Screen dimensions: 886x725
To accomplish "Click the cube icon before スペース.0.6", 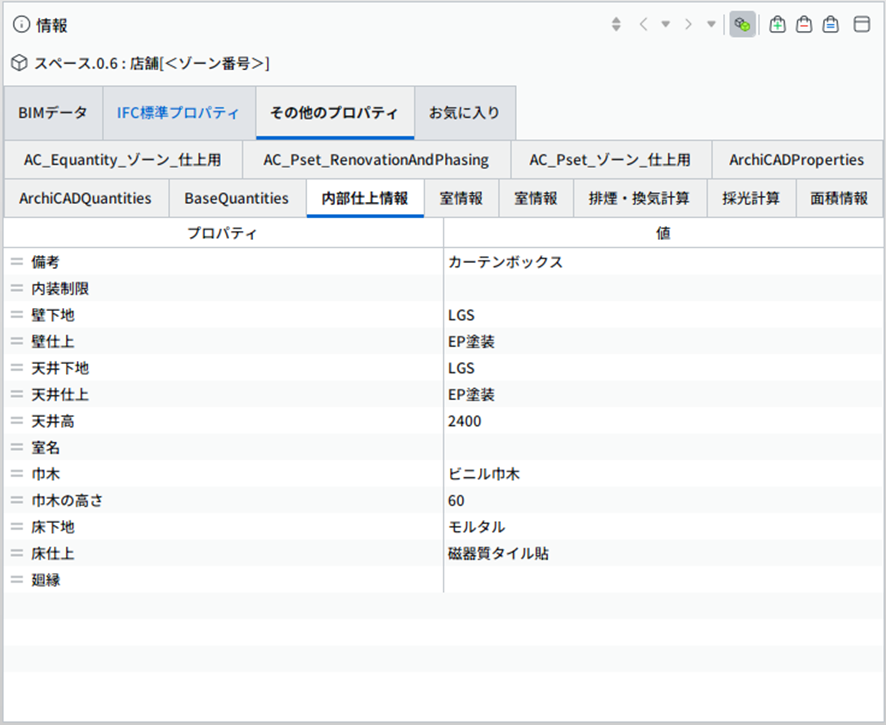I will 19,63.
